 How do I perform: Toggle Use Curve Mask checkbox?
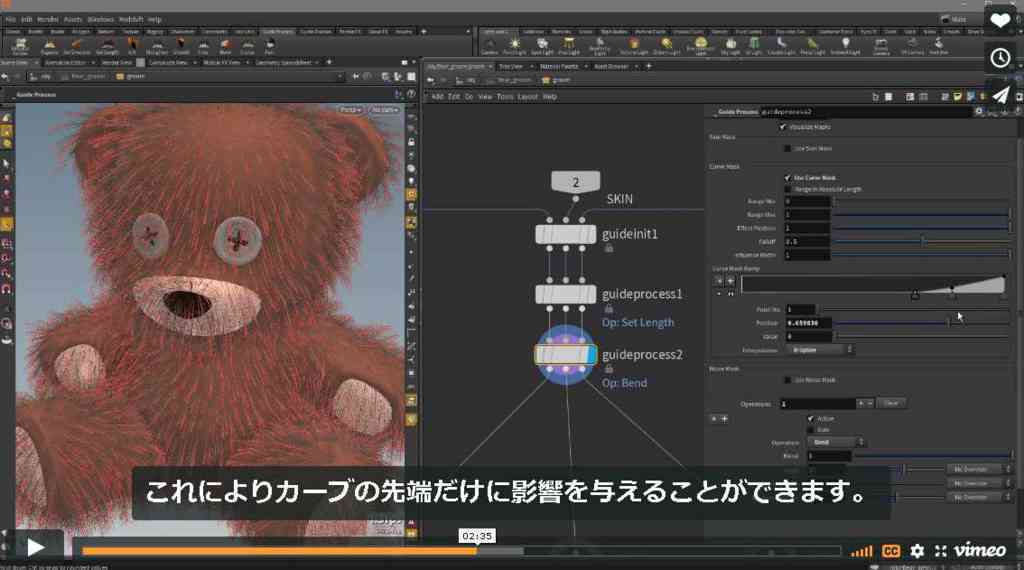pyautogui.click(x=788, y=178)
